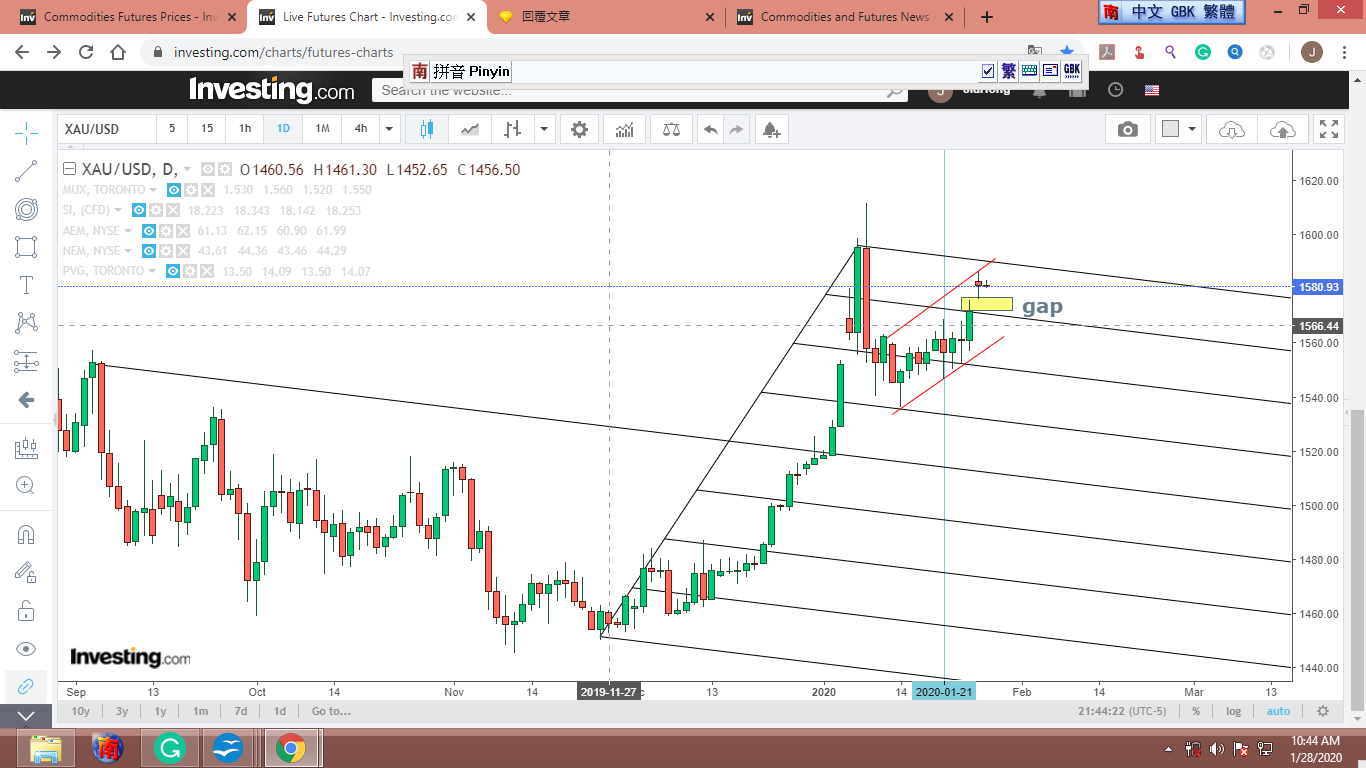Select the 1h timeframe interval
Viewport: 1366px width, 768px height.
pos(244,129)
